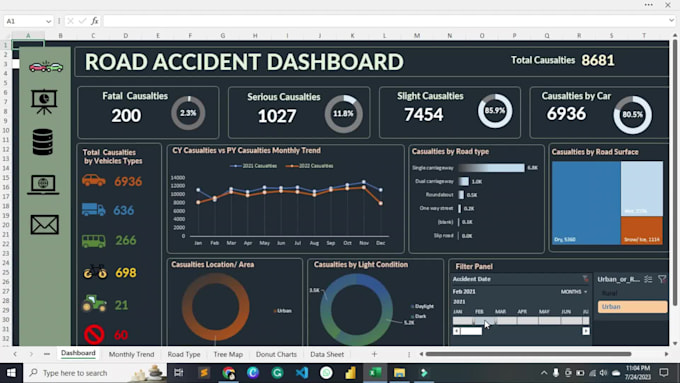Select Rural in the slicer
Viewport: 680px width, 383px height.
(632, 294)
